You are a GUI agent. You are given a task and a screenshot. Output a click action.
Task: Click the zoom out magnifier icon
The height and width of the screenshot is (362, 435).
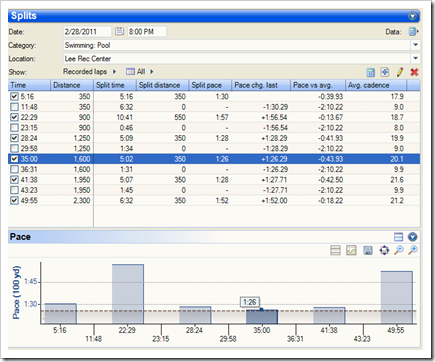tap(399, 250)
